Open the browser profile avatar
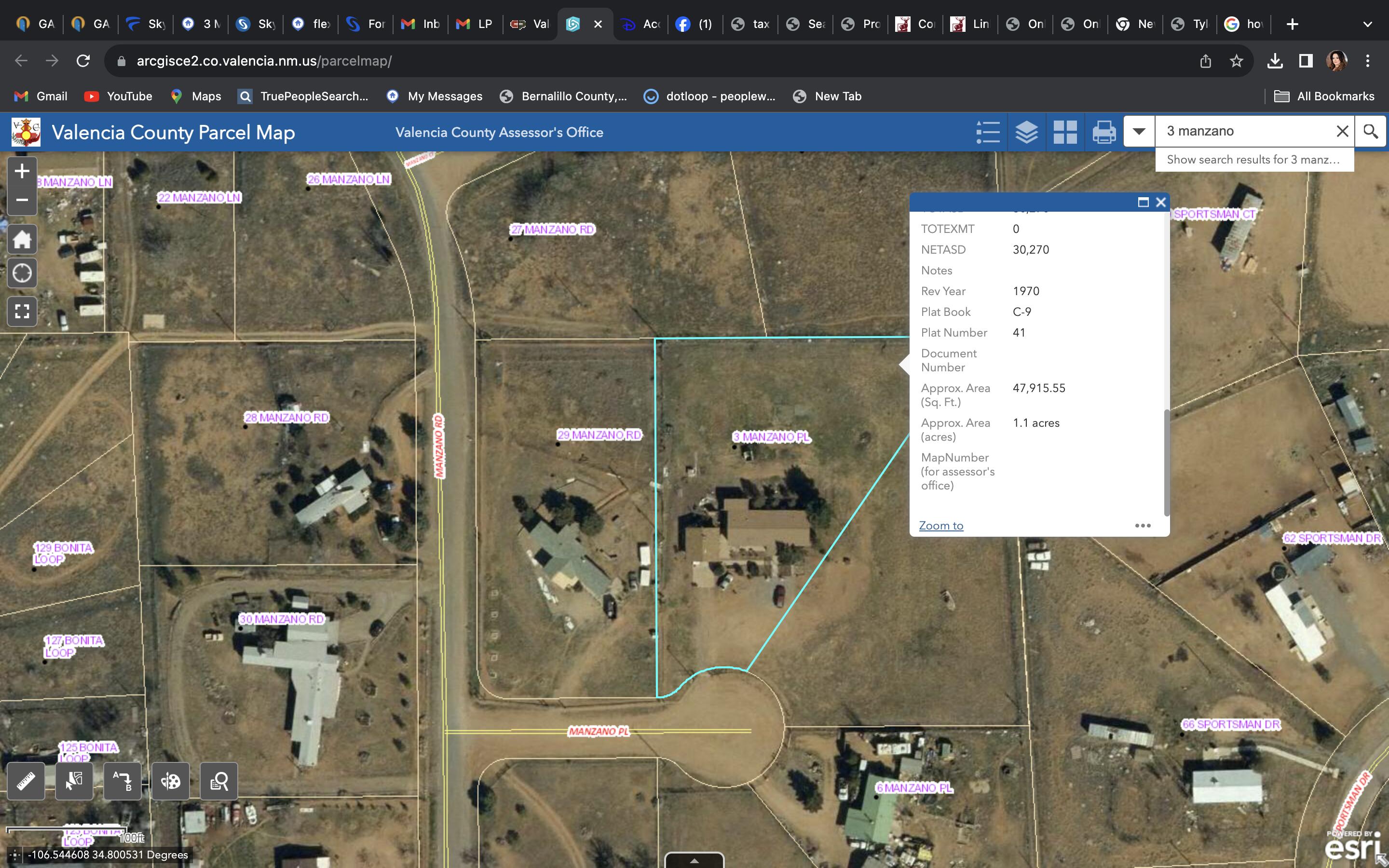This screenshot has height=868, width=1389. (1337, 61)
